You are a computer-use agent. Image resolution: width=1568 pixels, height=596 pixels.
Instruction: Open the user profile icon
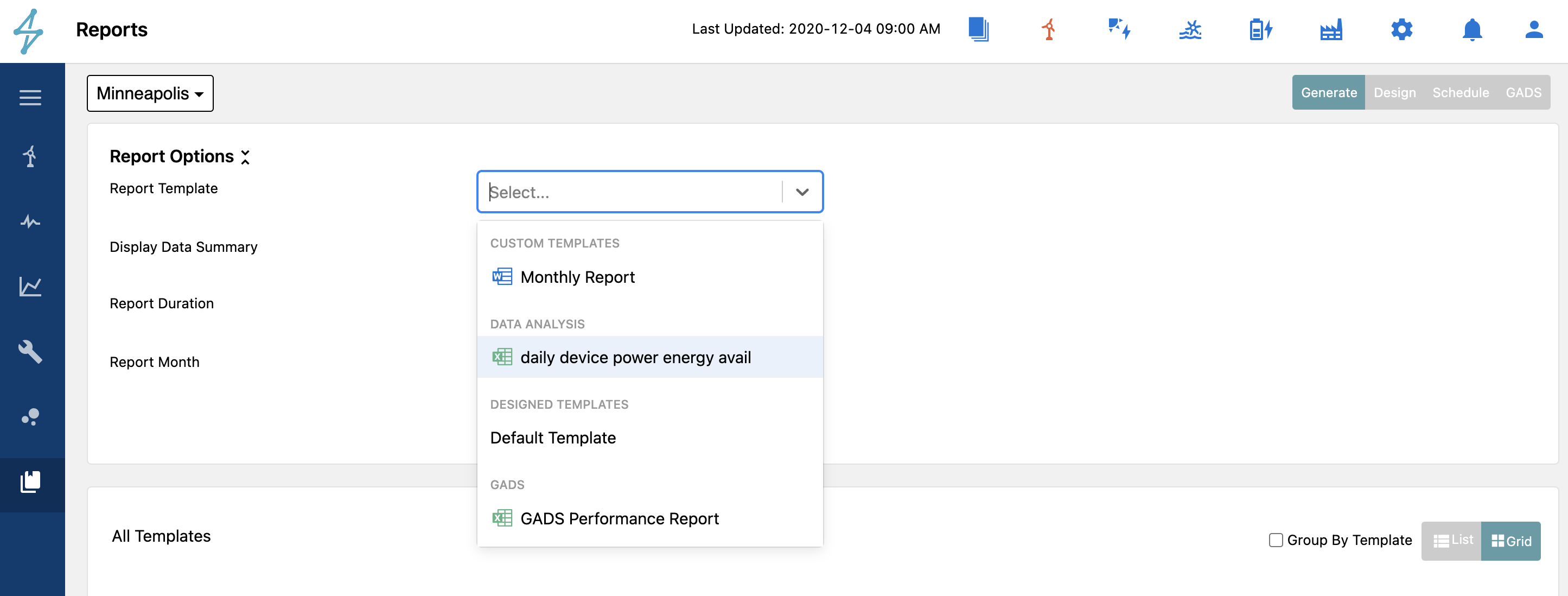1533,29
